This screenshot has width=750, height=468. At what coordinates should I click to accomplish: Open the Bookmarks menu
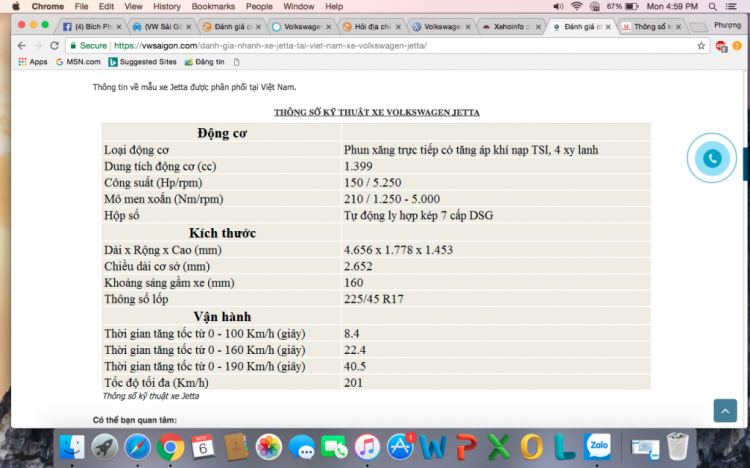[213, 7]
